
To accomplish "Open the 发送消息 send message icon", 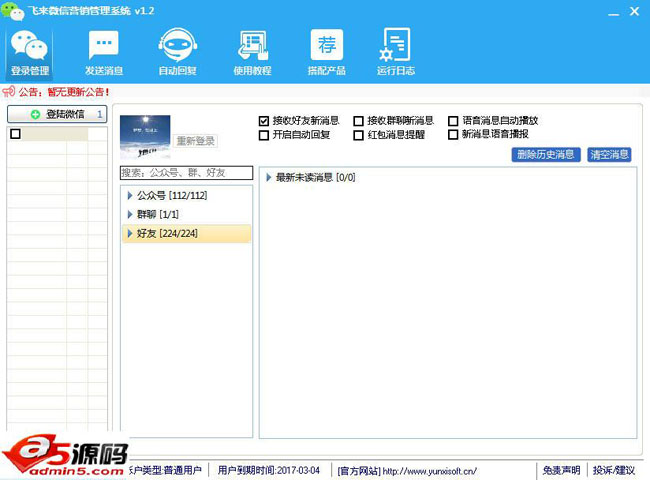I will [104, 53].
